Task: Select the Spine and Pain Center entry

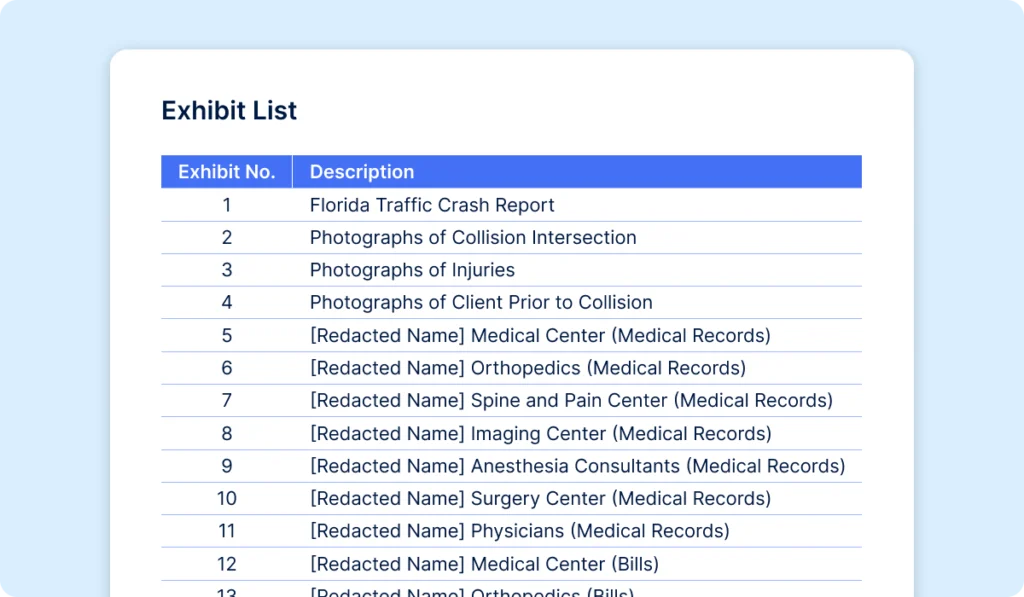Action: click(571, 400)
